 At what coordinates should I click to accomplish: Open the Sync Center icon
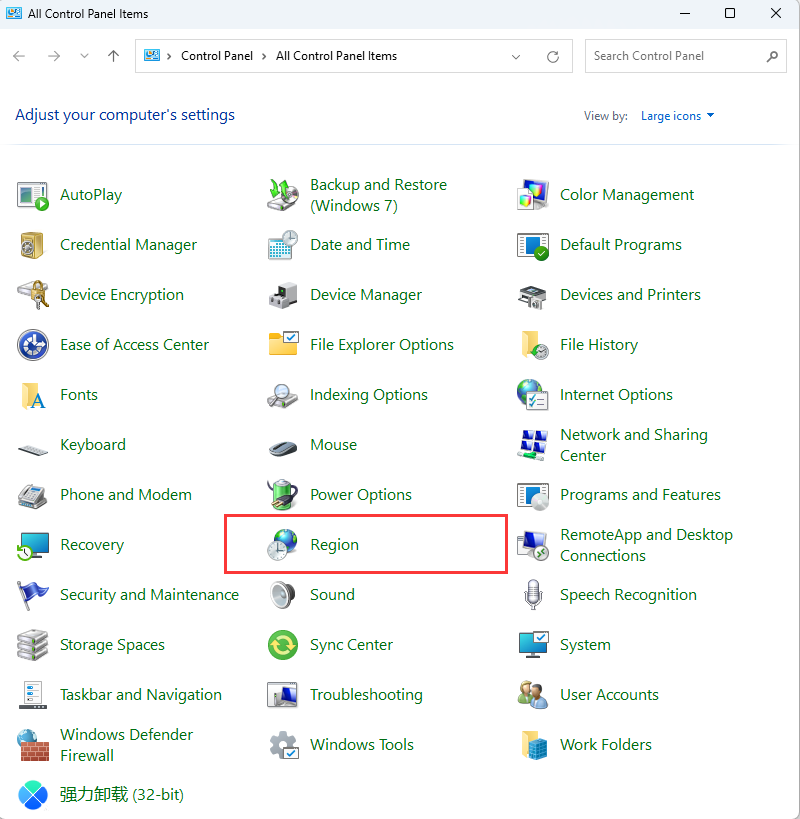pyautogui.click(x=283, y=645)
